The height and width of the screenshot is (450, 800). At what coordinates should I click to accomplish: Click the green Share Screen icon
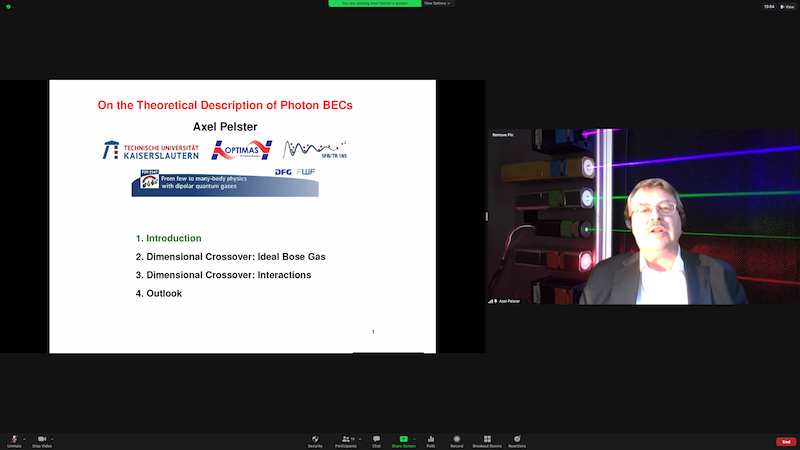tap(404, 440)
